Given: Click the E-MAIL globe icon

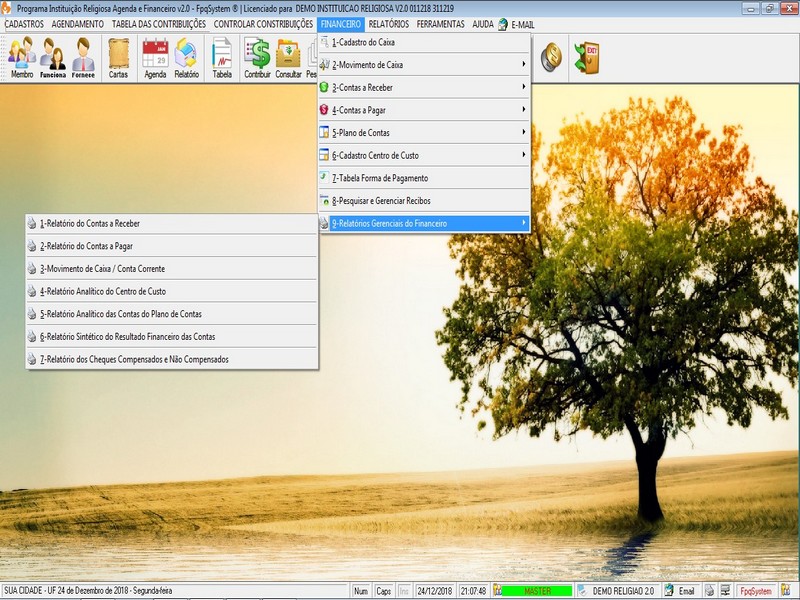Looking at the screenshot, I should pos(503,24).
